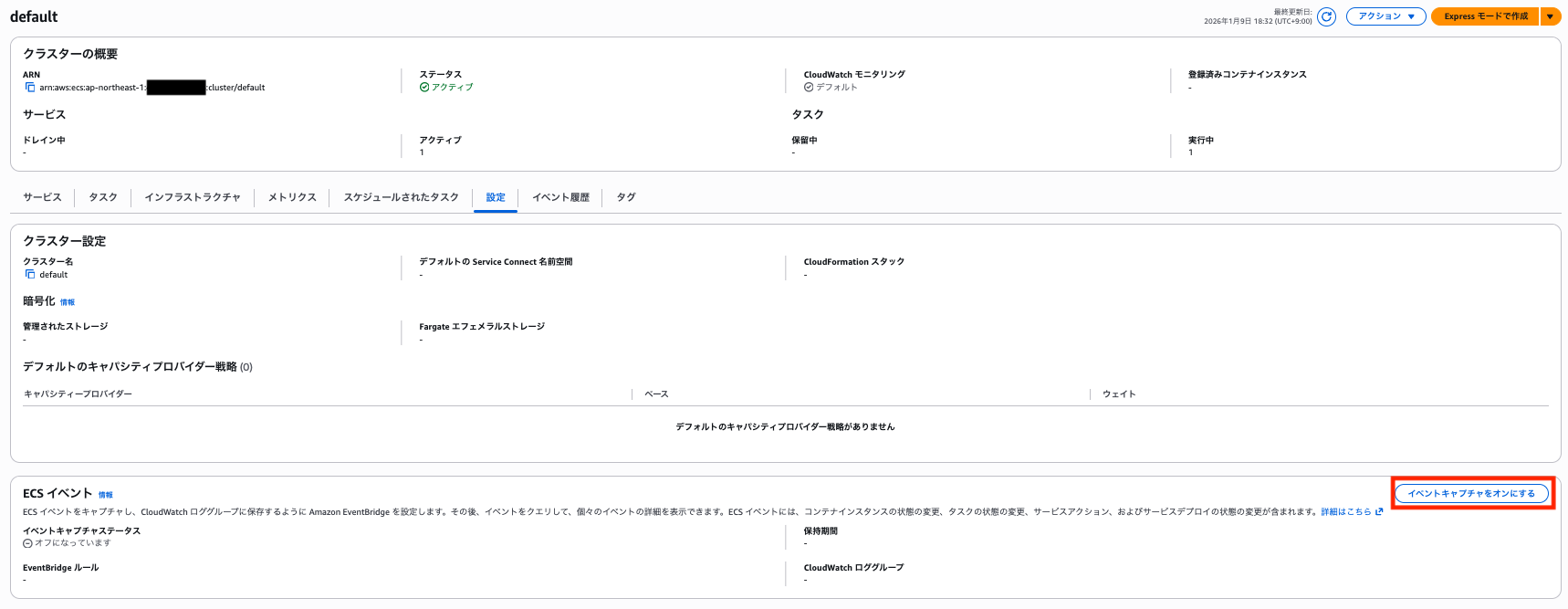Image resolution: width=1568 pixels, height=609 pixels.
Task: Open the イベント履歴 tab
Action: click(560, 197)
